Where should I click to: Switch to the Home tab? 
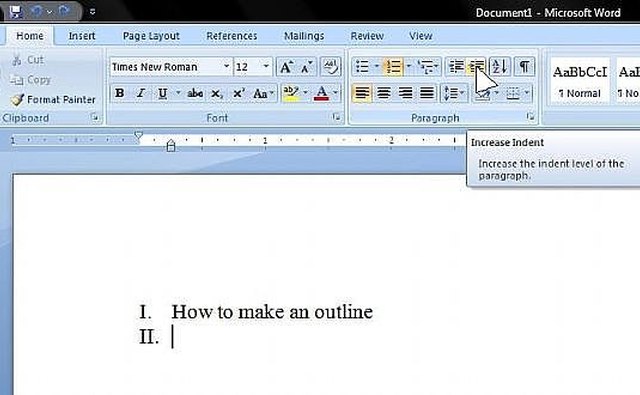[x=30, y=36]
